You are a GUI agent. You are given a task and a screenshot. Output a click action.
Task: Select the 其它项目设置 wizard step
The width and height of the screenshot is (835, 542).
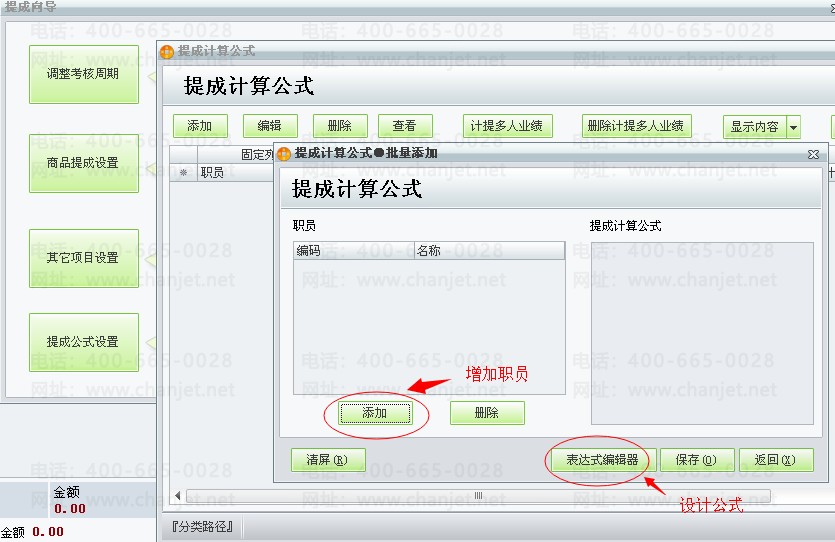point(84,258)
